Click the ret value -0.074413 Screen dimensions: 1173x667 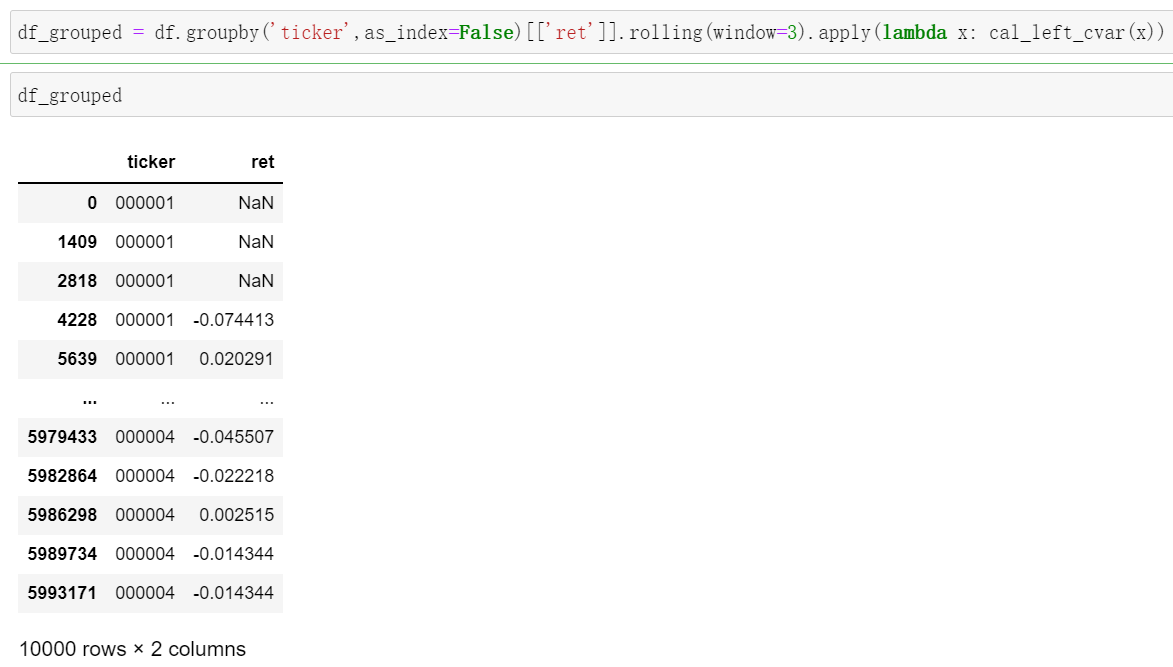[x=233, y=320]
